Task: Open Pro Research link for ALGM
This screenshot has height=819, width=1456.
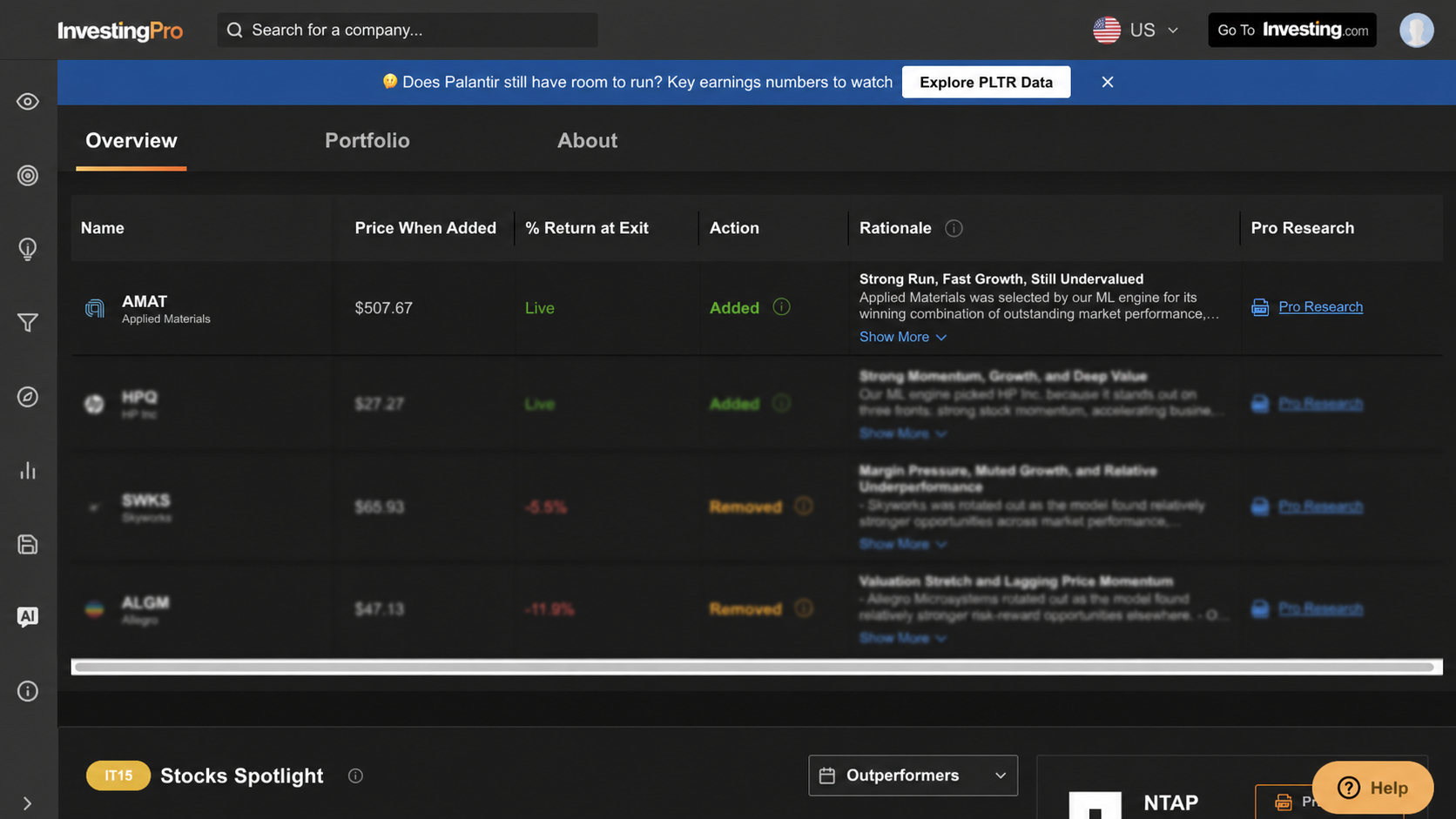Action: click(1320, 608)
